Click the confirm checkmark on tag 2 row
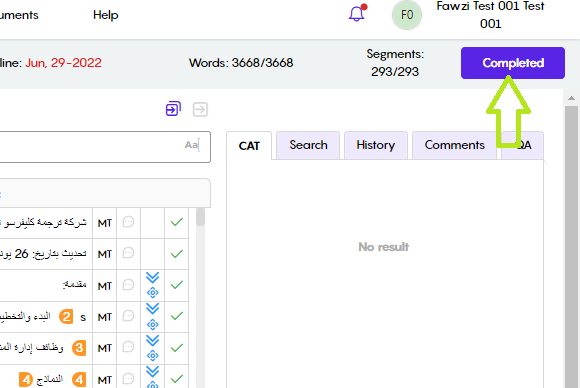Image resolution: width=580 pixels, height=388 pixels. pyautogui.click(x=177, y=316)
